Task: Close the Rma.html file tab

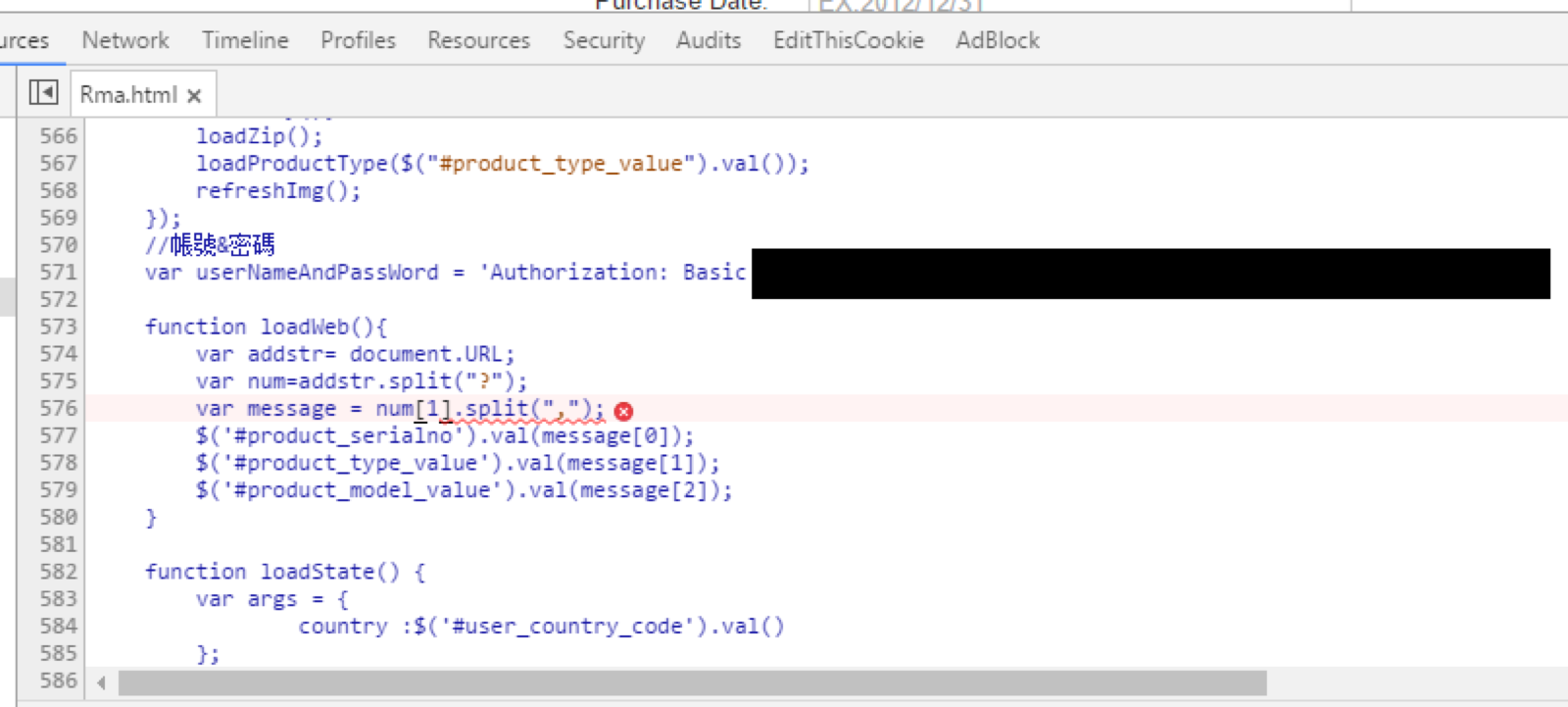Action: coord(194,96)
